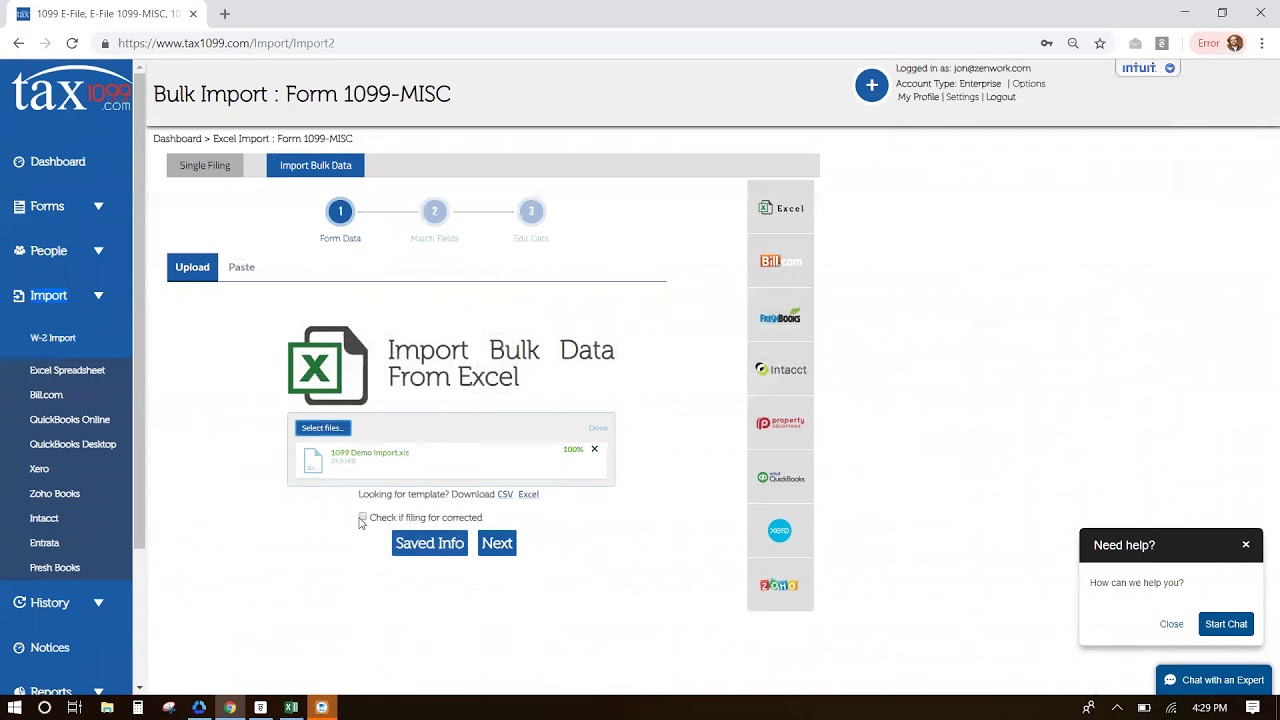Open QuickBooks Online import in sidebar
1280x720 pixels.
tap(70, 420)
